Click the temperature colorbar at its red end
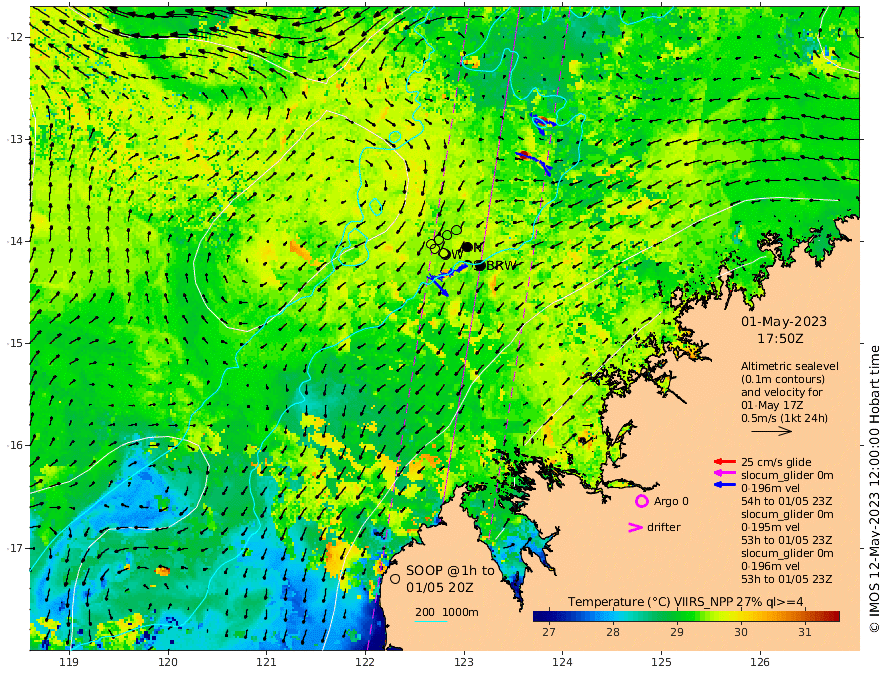The image size is (880, 680). click(x=833, y=616)
